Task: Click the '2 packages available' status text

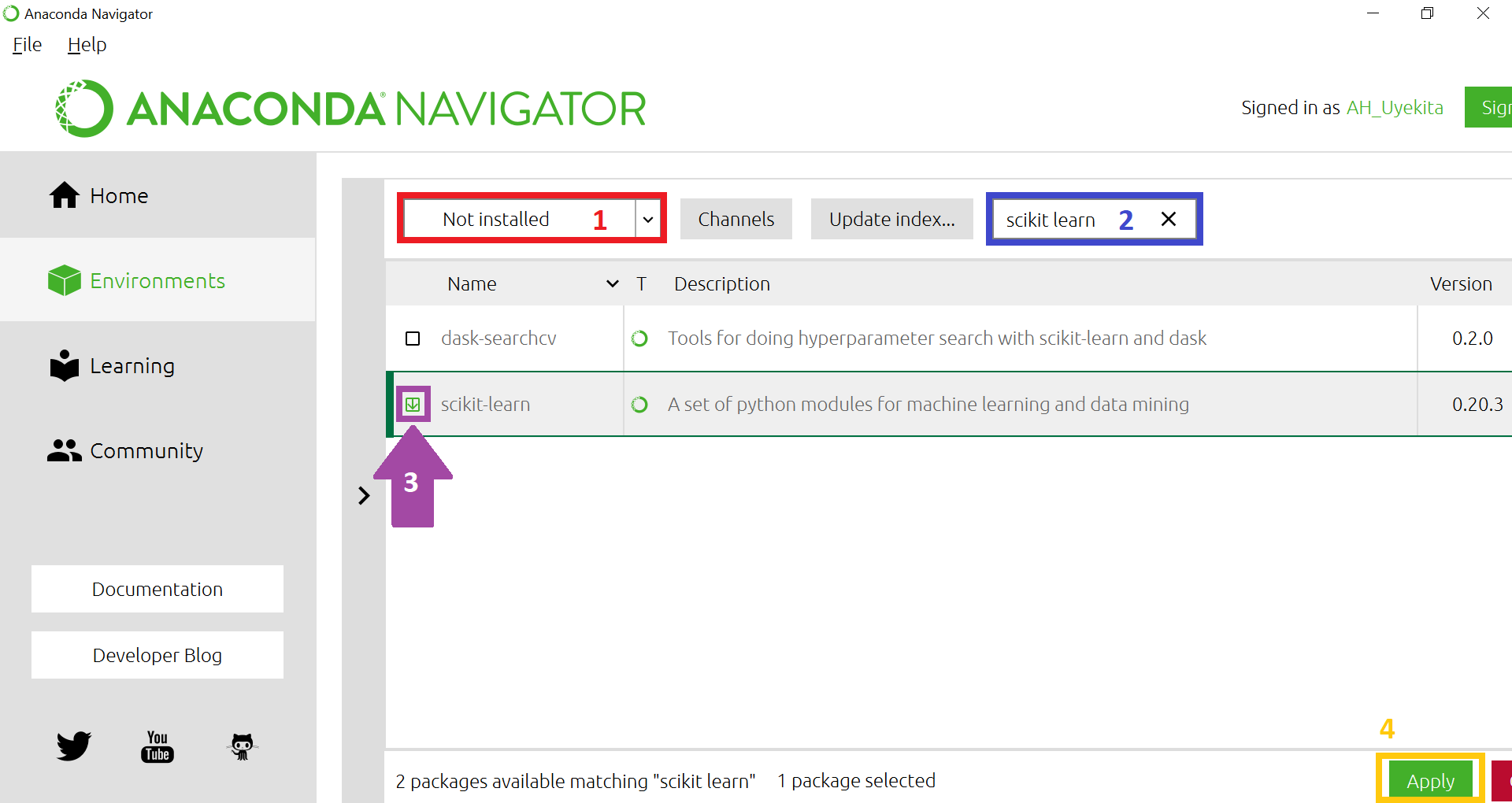Action: (x=575, y=781)
